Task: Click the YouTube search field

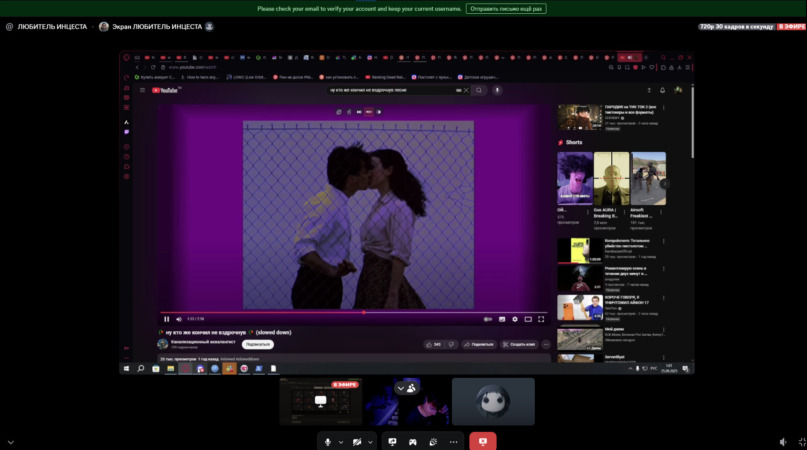Action: point(392,90)
